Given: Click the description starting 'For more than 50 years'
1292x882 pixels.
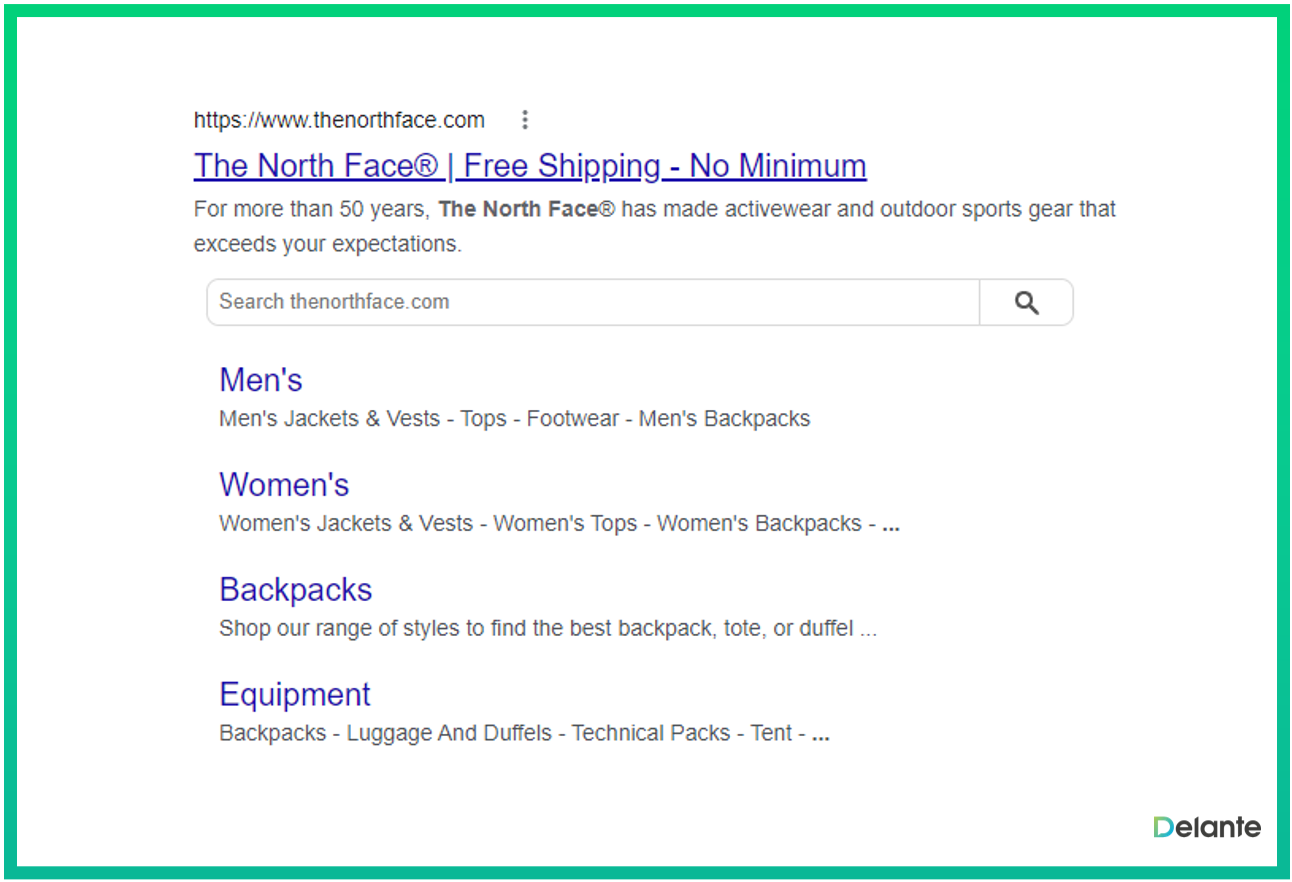Looking at the screenshot, I should coord(655,226).
